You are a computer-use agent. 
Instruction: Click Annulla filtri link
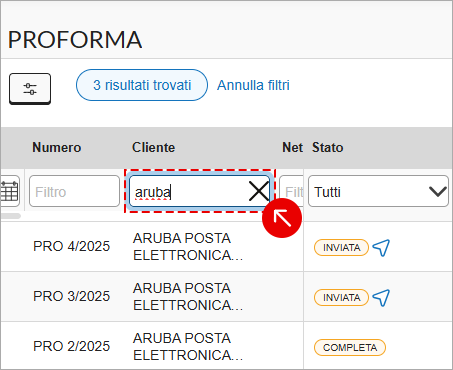(253, 85)
